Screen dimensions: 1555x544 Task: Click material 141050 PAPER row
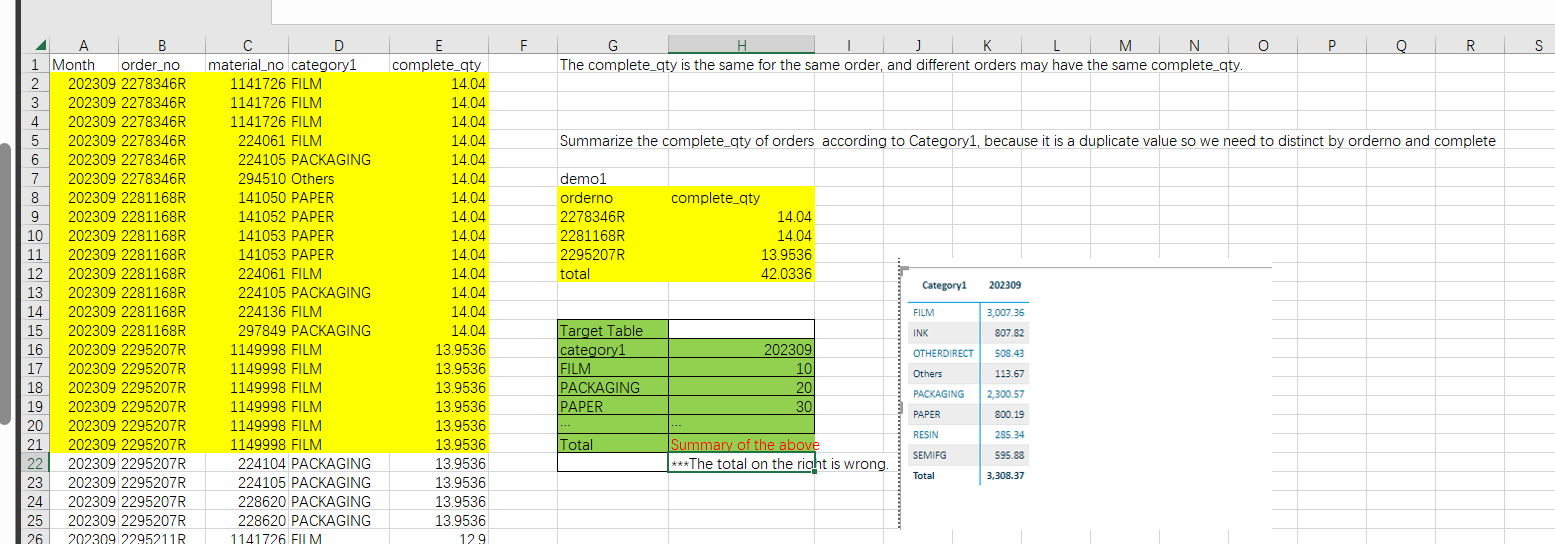coord(246,198)
